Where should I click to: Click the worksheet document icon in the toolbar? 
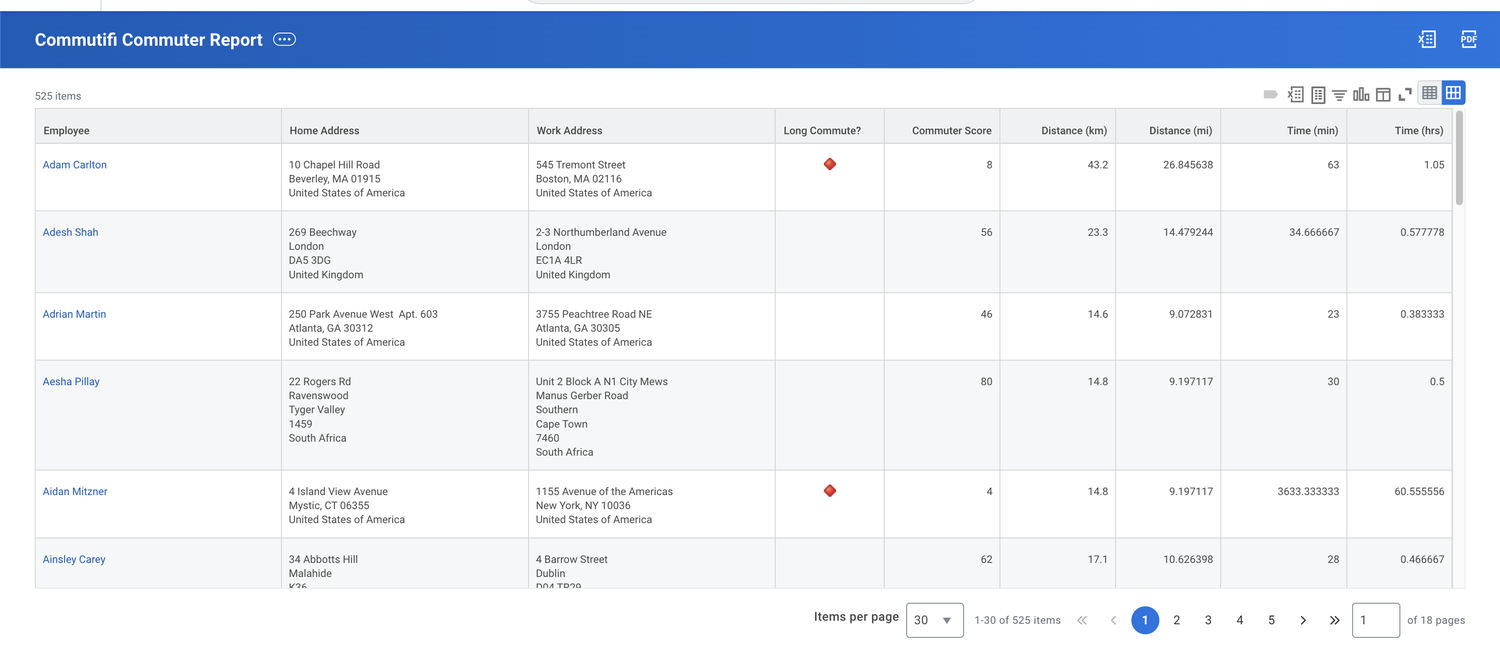point(1317,93)
